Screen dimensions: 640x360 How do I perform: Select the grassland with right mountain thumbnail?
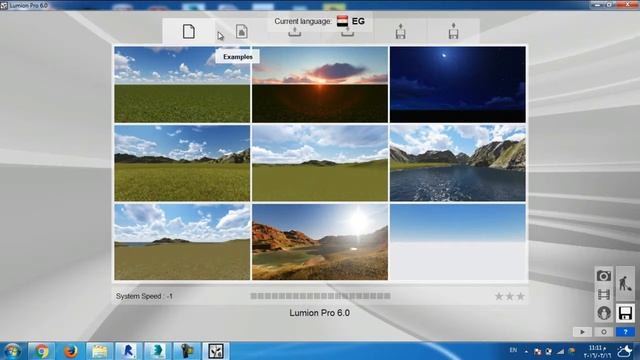point(182,163)
